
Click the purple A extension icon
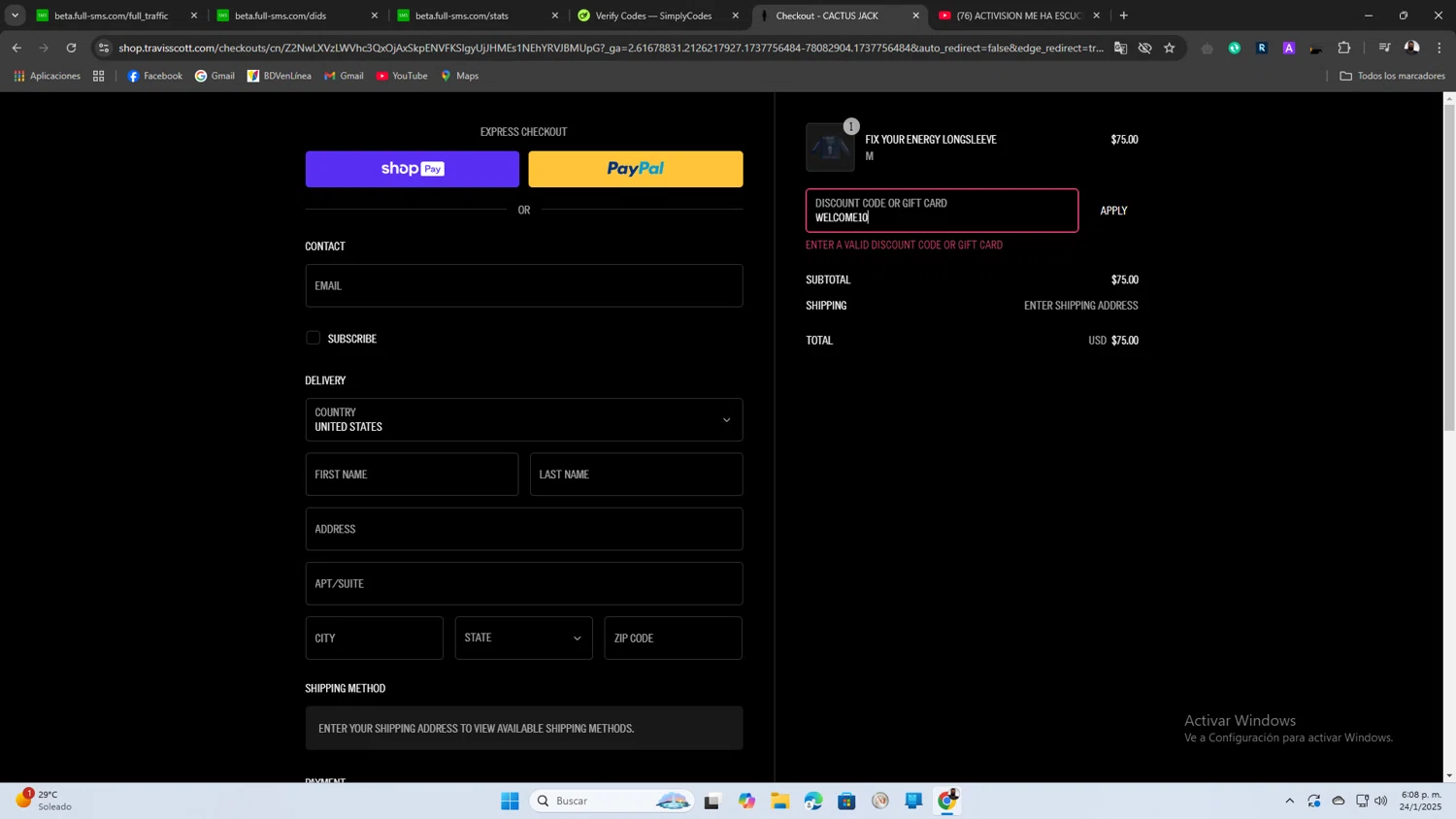(1289, 48)
